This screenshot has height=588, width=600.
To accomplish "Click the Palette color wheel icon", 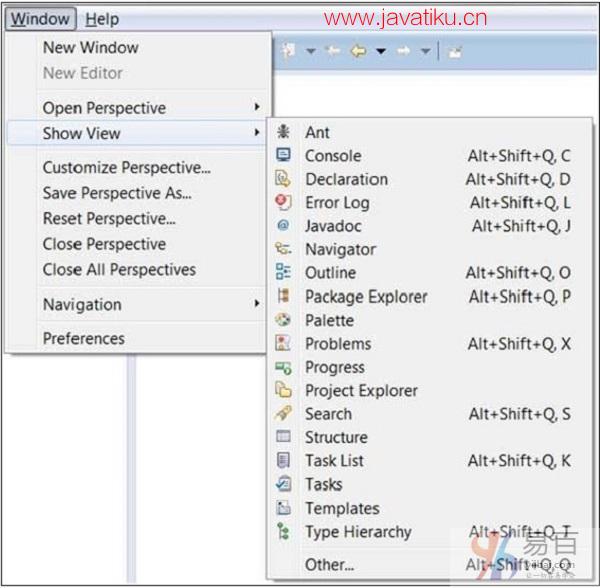I will (283, 319).
